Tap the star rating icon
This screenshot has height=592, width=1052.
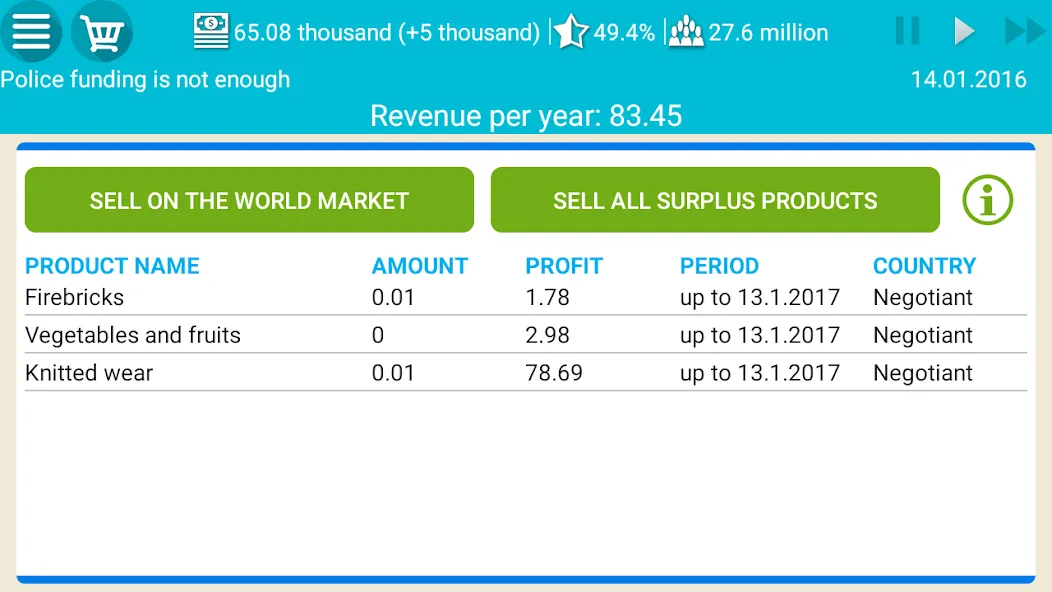coord(571,32)
